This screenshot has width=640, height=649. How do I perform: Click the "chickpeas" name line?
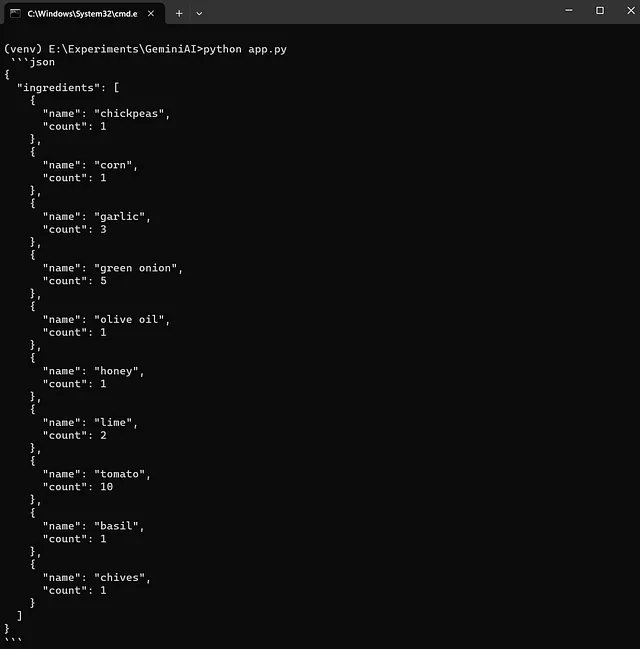pos(106,113)
